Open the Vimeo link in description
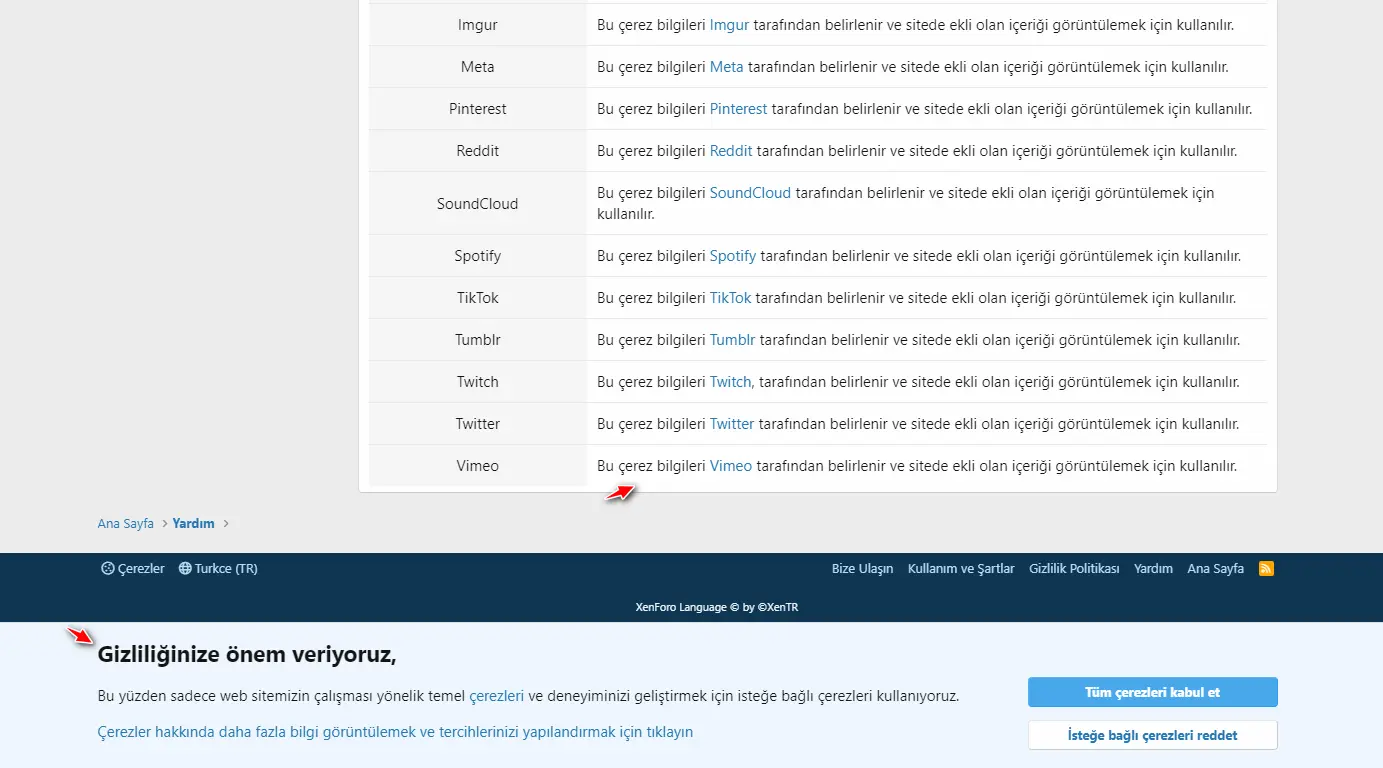1383x768 pixels. [731, 466]
